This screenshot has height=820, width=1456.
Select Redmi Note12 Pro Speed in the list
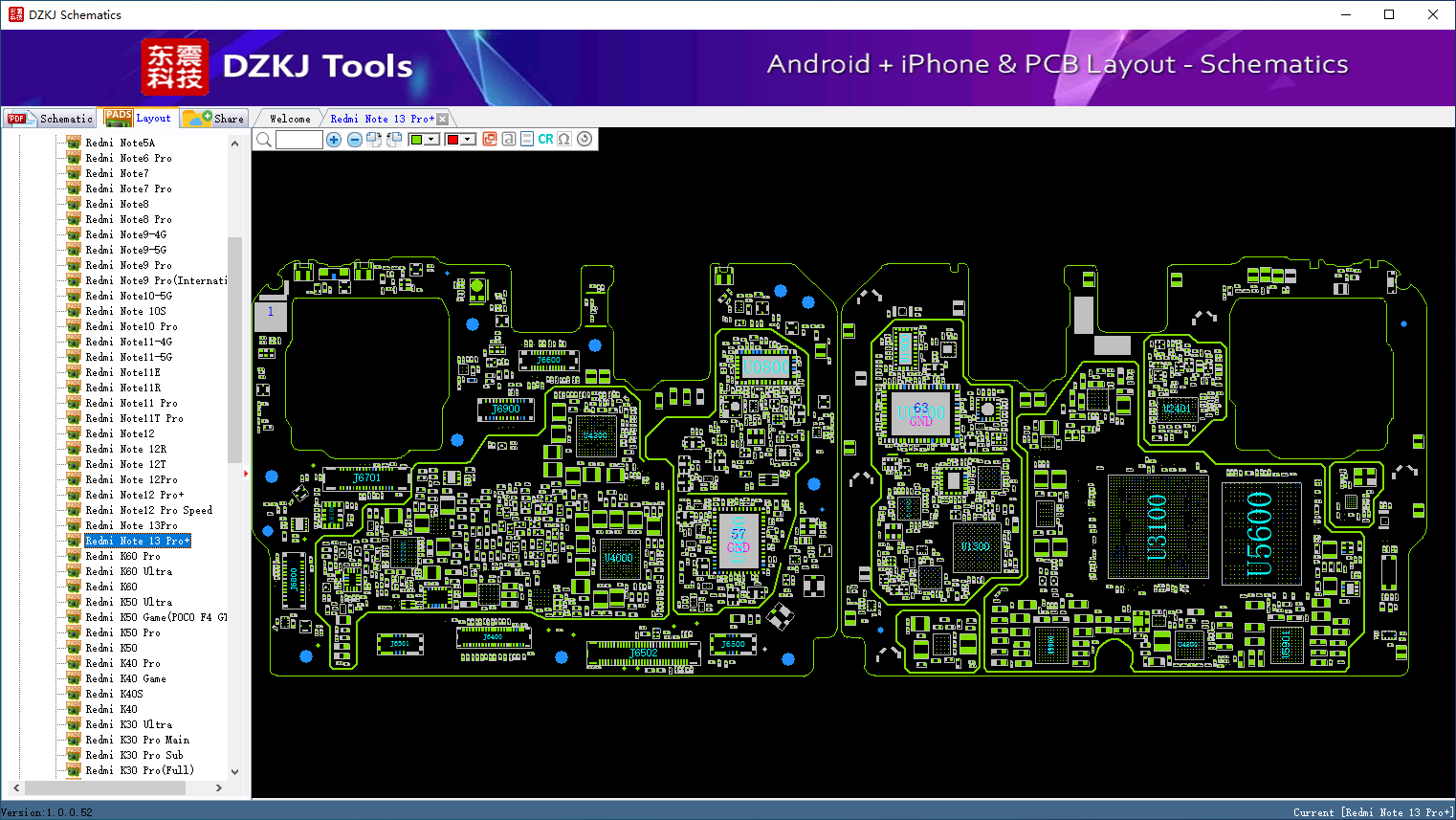coord(148,510)
